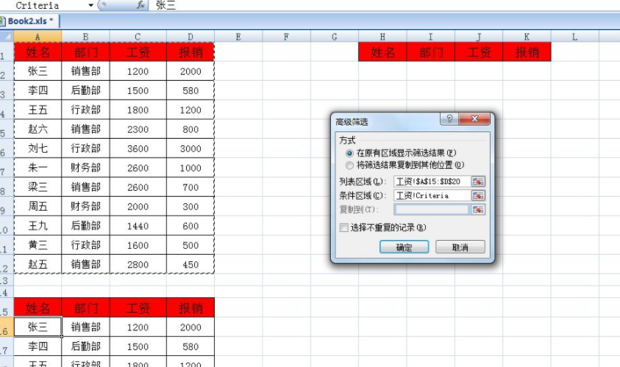The image size is (620, 367).
Task: Click reimbursement cell 3000 in 刘七 row
Action: 191,148
